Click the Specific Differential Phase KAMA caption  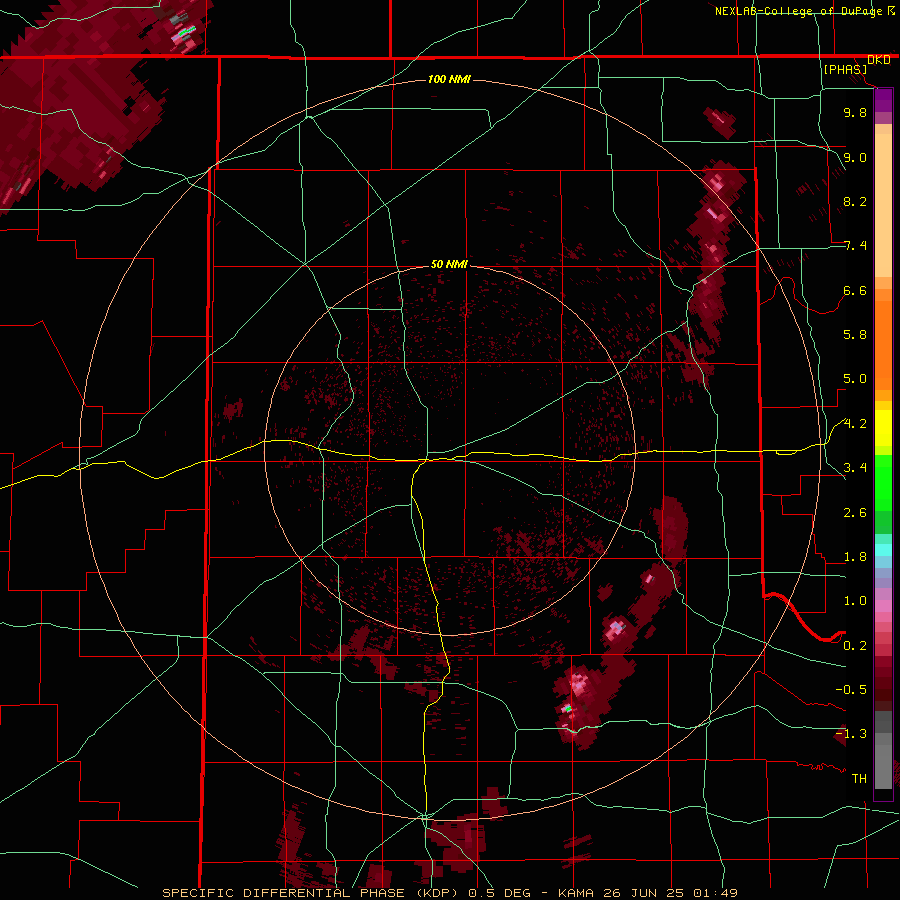(449, 893)
